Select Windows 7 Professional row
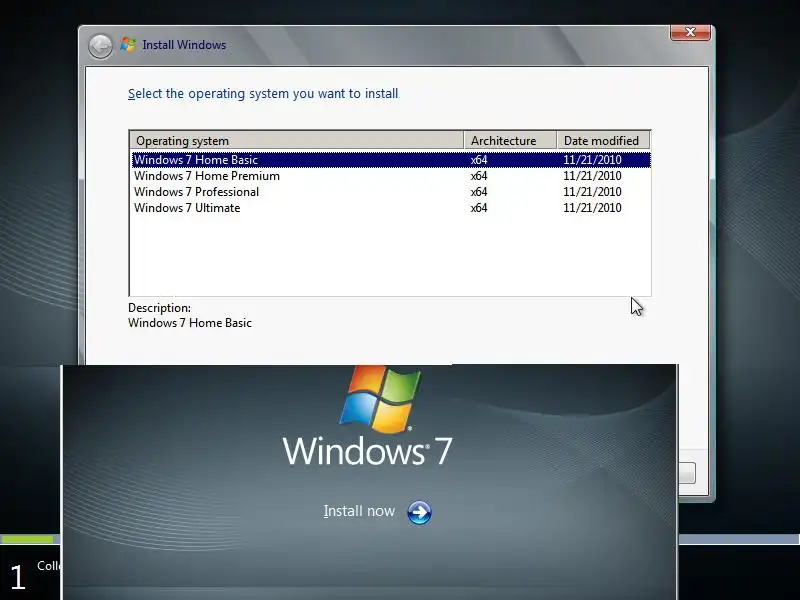 [391, 192]
